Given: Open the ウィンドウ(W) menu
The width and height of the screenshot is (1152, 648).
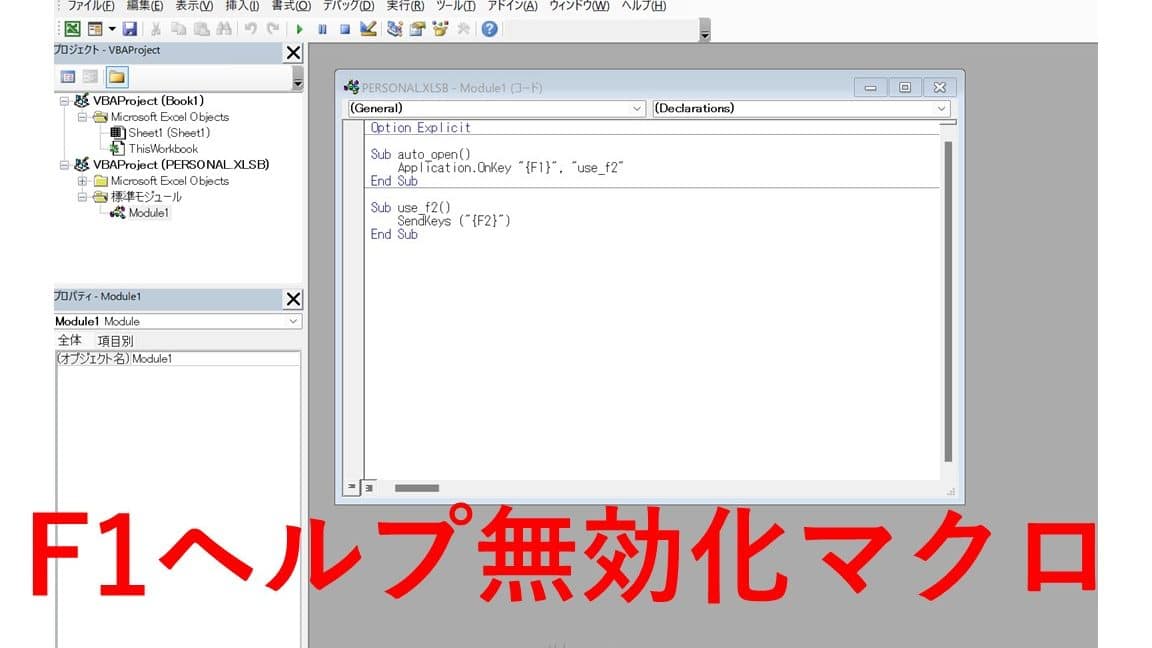Looking at the screenshot, I should pos(579,6).
